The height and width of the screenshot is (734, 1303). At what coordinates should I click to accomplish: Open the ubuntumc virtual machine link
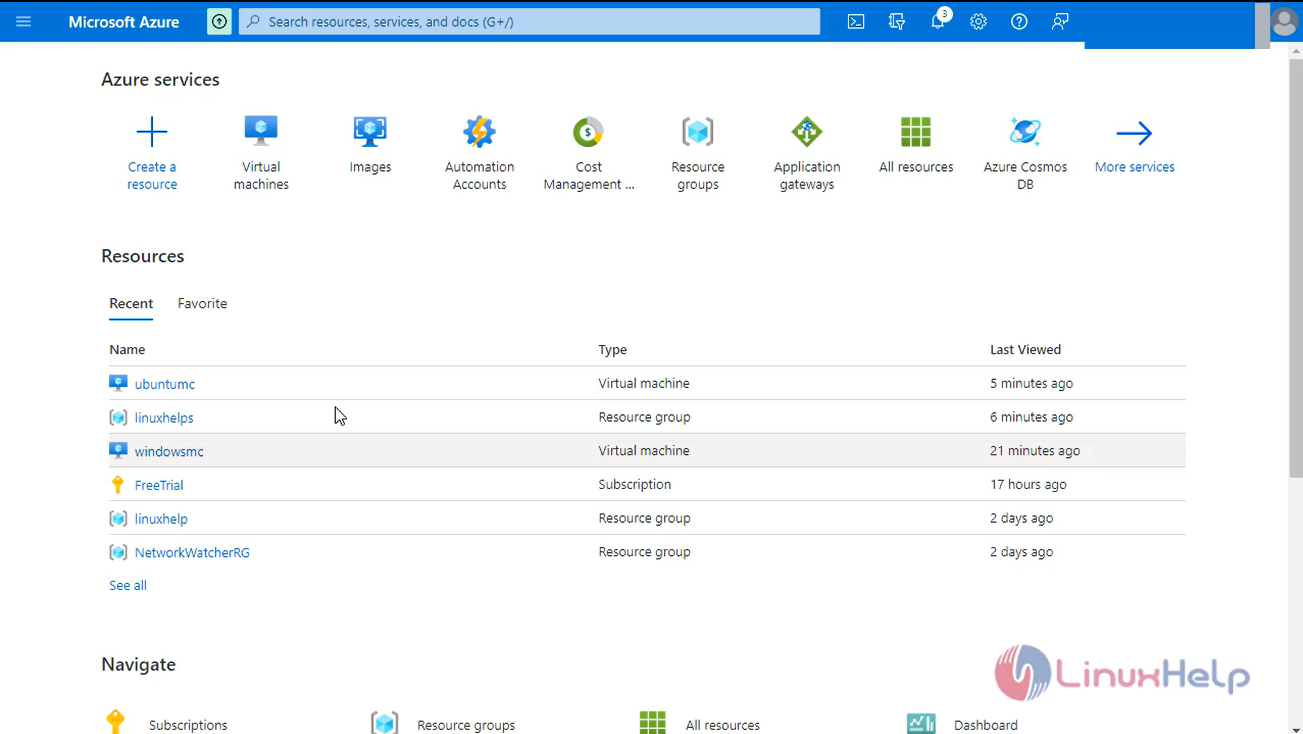(x=165, y=384)
